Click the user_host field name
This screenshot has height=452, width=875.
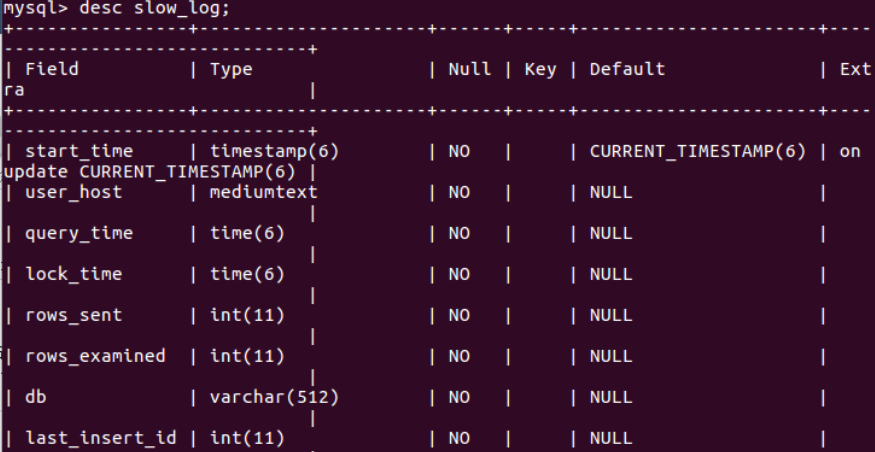point(74,192)
